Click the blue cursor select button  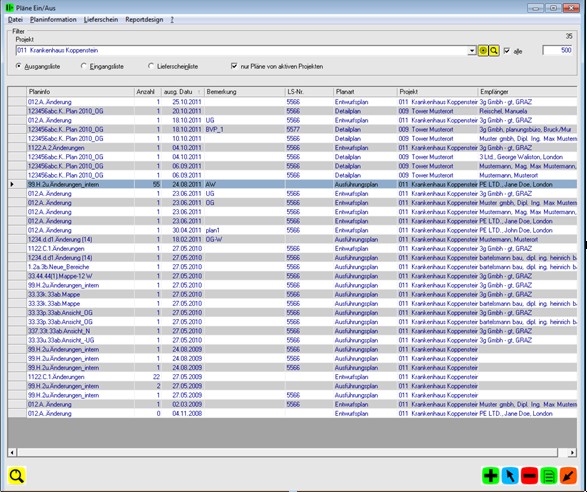[x=510, y=476]
